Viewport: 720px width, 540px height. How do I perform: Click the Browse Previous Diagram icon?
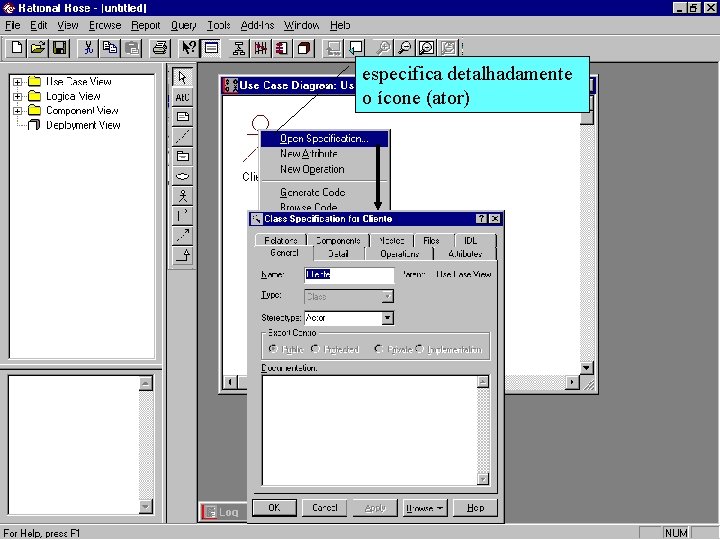tap(355, 48)
